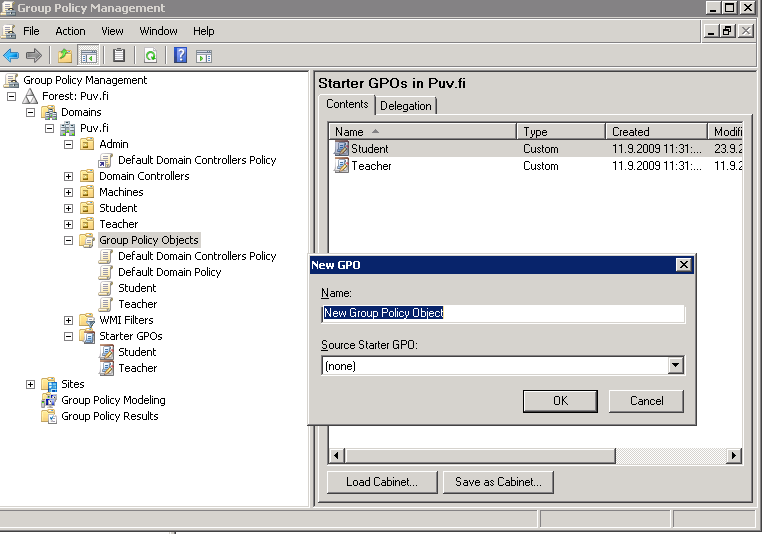Click the Starter GPOs container icon
Screen dimensions: 763x534
[x=87, y=336]
